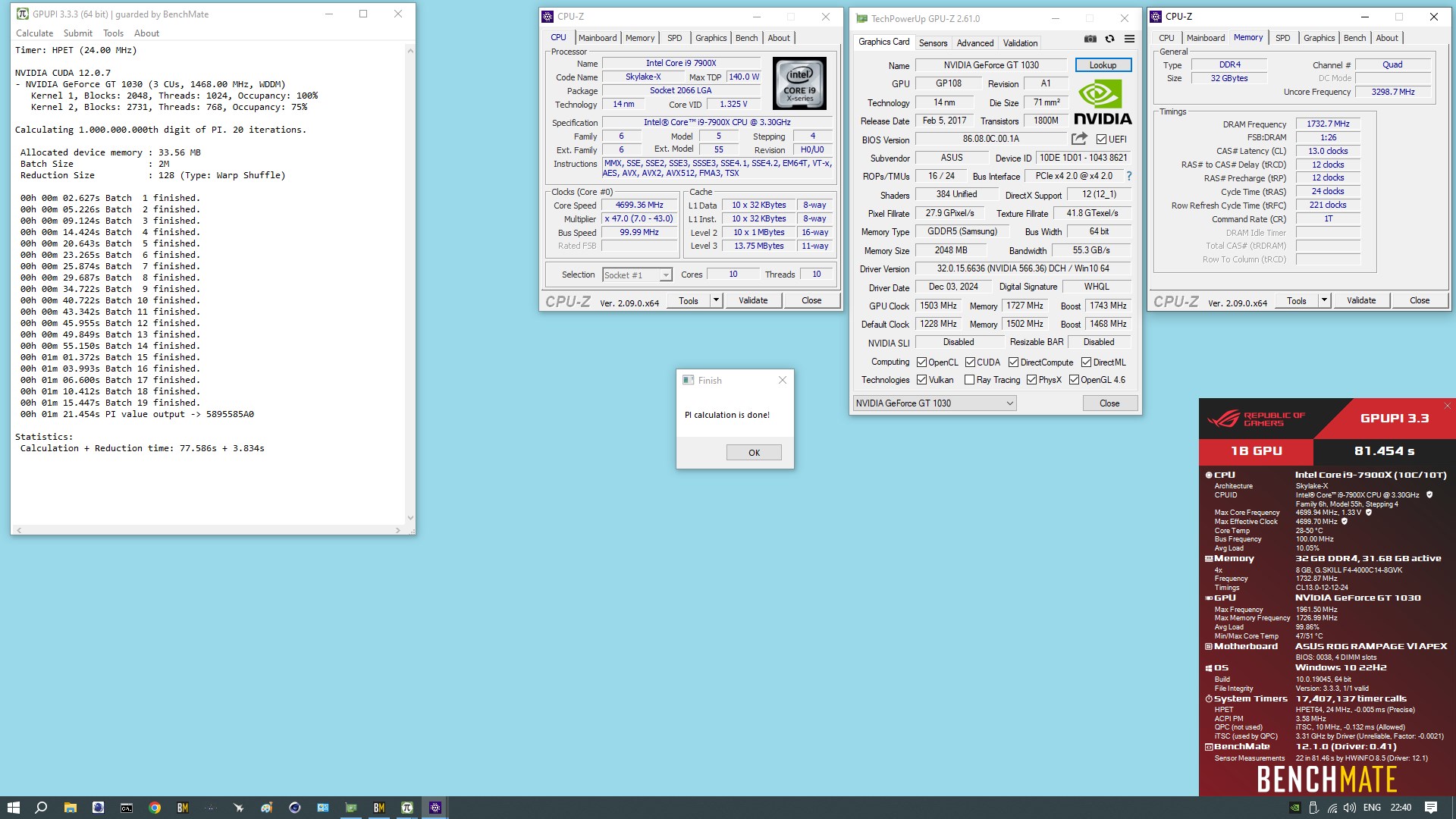Expand Tools dropdown arrow in CPU-Z Memory window
Viewport: 1456px width, 819px height.
[1324, 300]
